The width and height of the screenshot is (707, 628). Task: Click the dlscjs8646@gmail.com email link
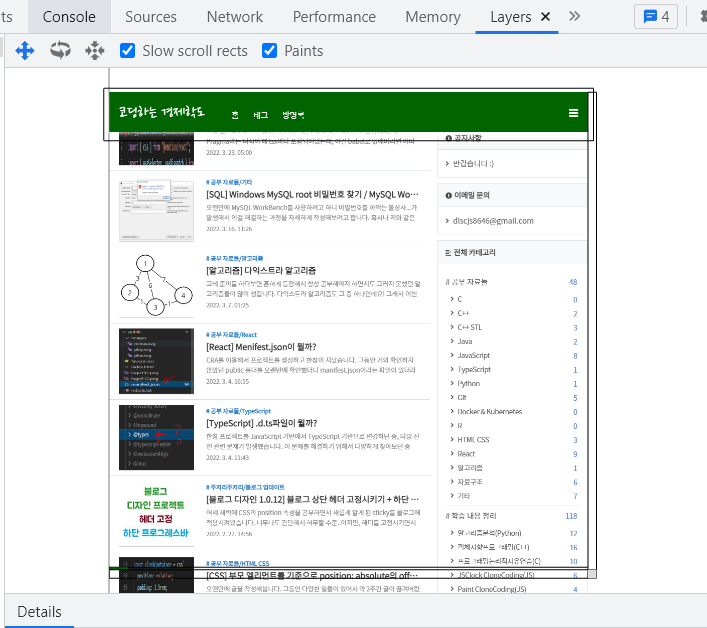(493, 221)
